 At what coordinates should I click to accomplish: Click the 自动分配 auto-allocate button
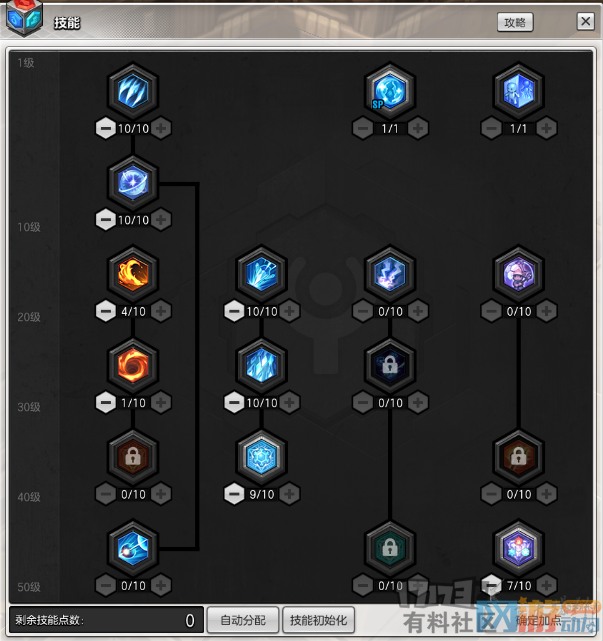[x=243, y=620]
